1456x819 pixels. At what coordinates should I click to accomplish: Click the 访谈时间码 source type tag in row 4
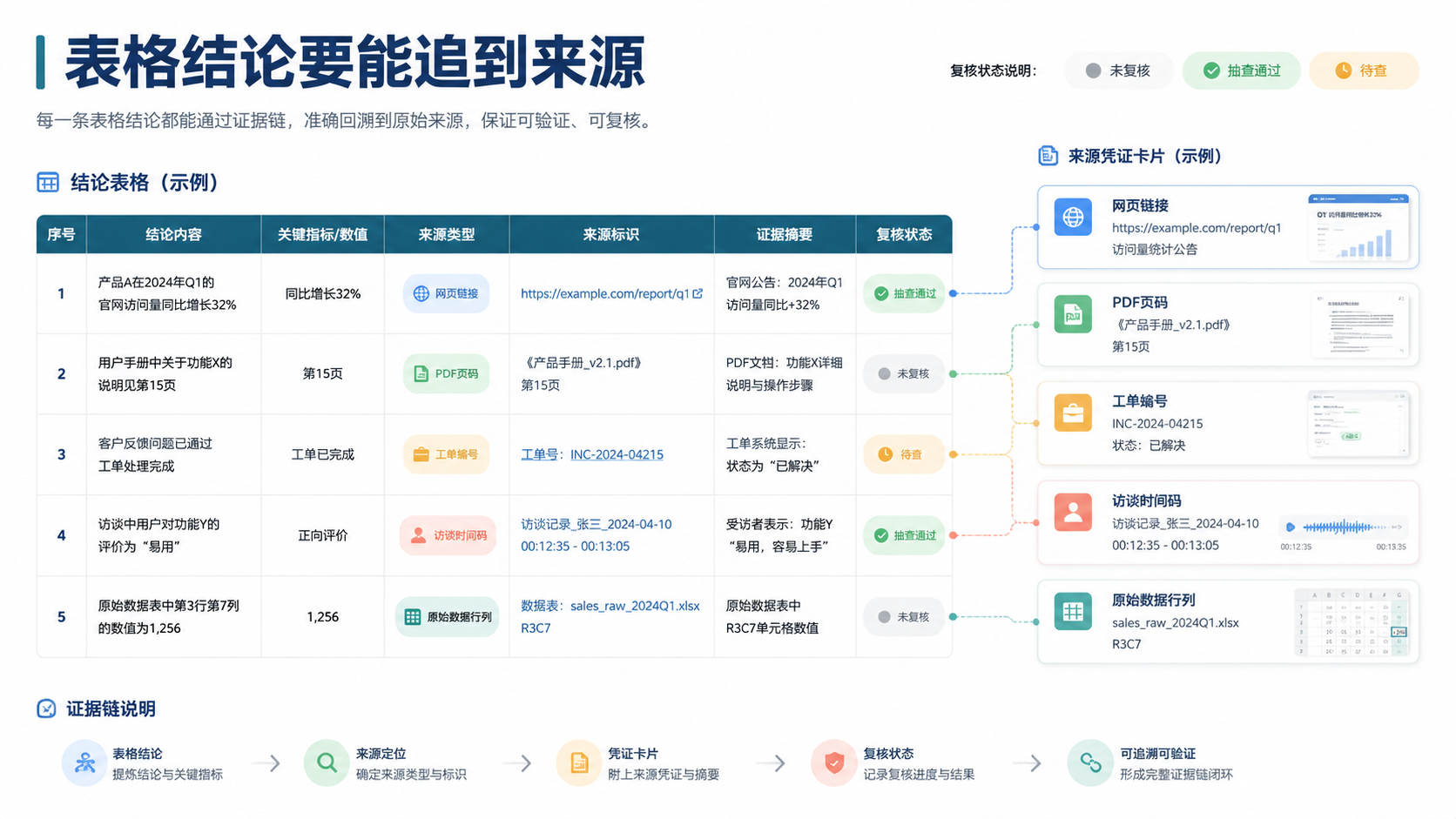448,535
